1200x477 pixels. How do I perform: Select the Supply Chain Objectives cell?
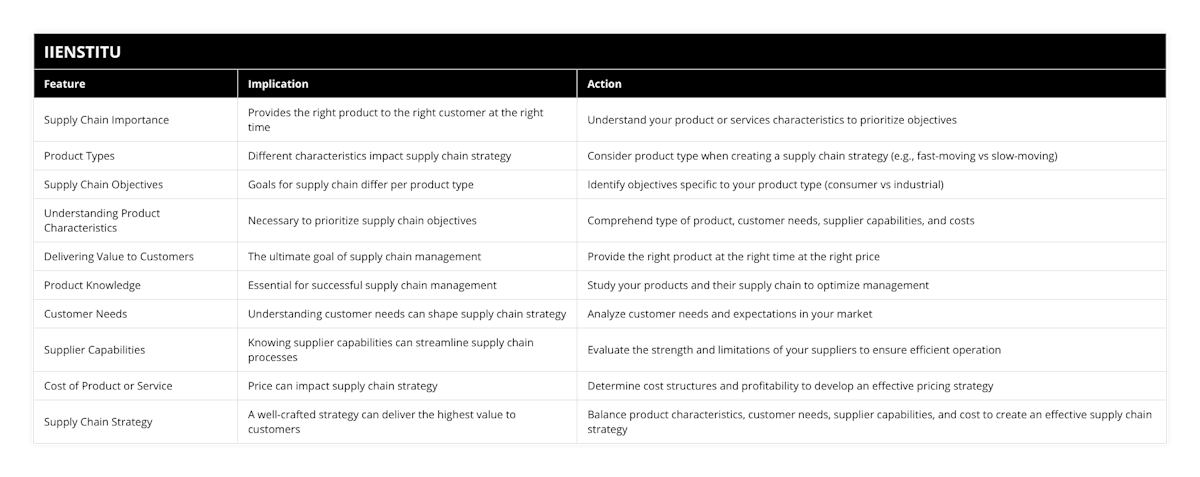pyautogui.click(x=103, y=185)
